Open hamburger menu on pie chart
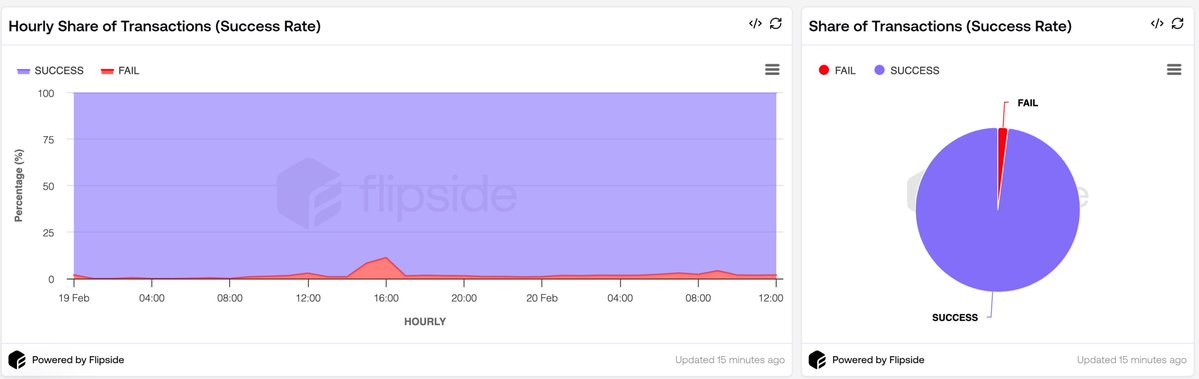This screenshot has width=1199, height=379. tap(1175, 70)
